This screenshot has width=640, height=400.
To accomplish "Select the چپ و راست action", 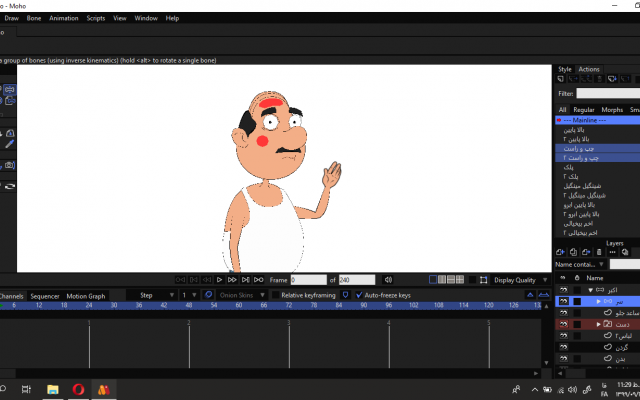I will [598, 148].
